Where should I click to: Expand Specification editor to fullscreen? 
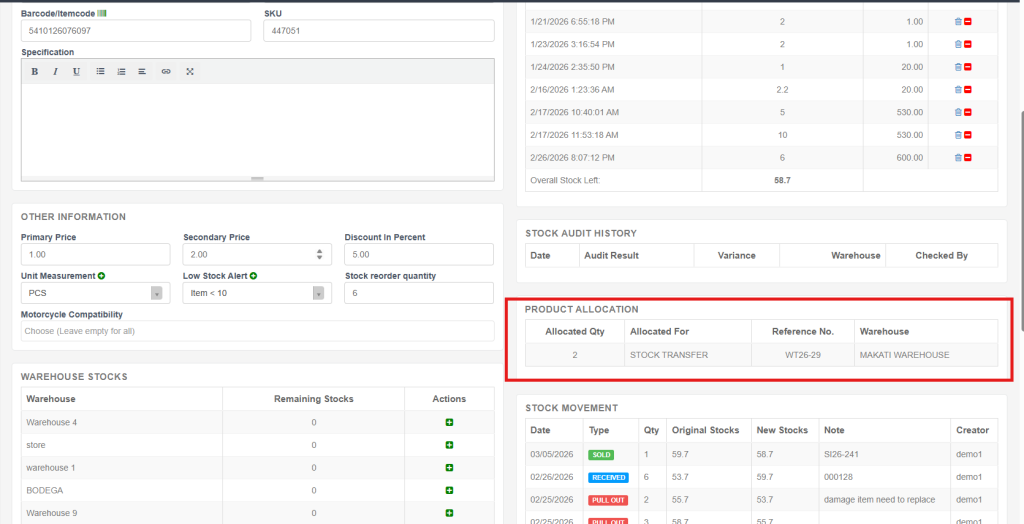point(189,71)
